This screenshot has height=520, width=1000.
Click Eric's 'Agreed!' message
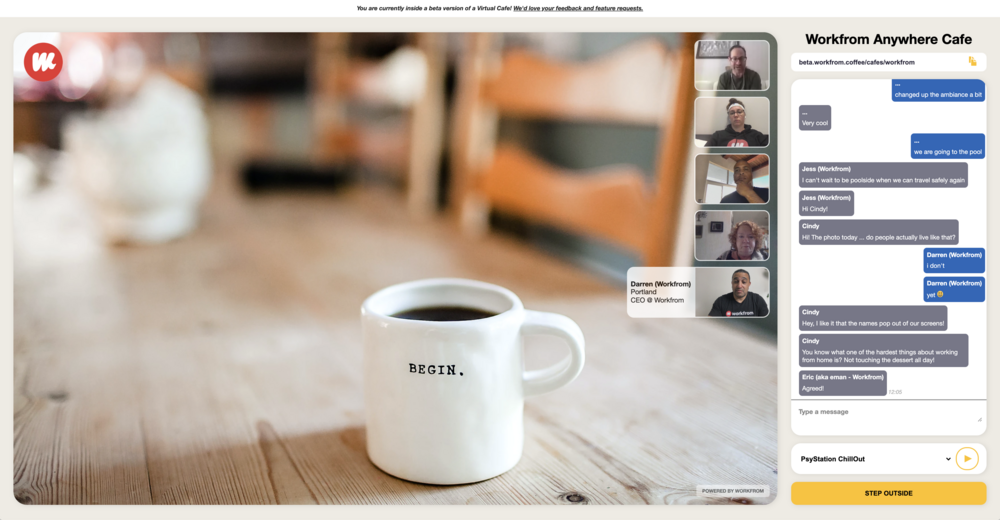842,383
